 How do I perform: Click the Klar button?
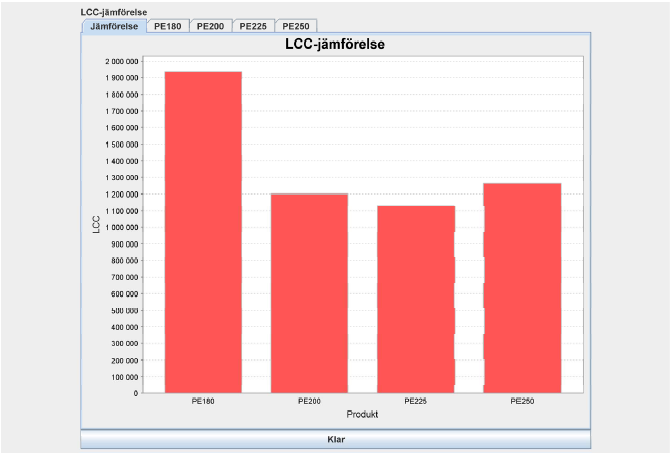[x=336, y=439]
